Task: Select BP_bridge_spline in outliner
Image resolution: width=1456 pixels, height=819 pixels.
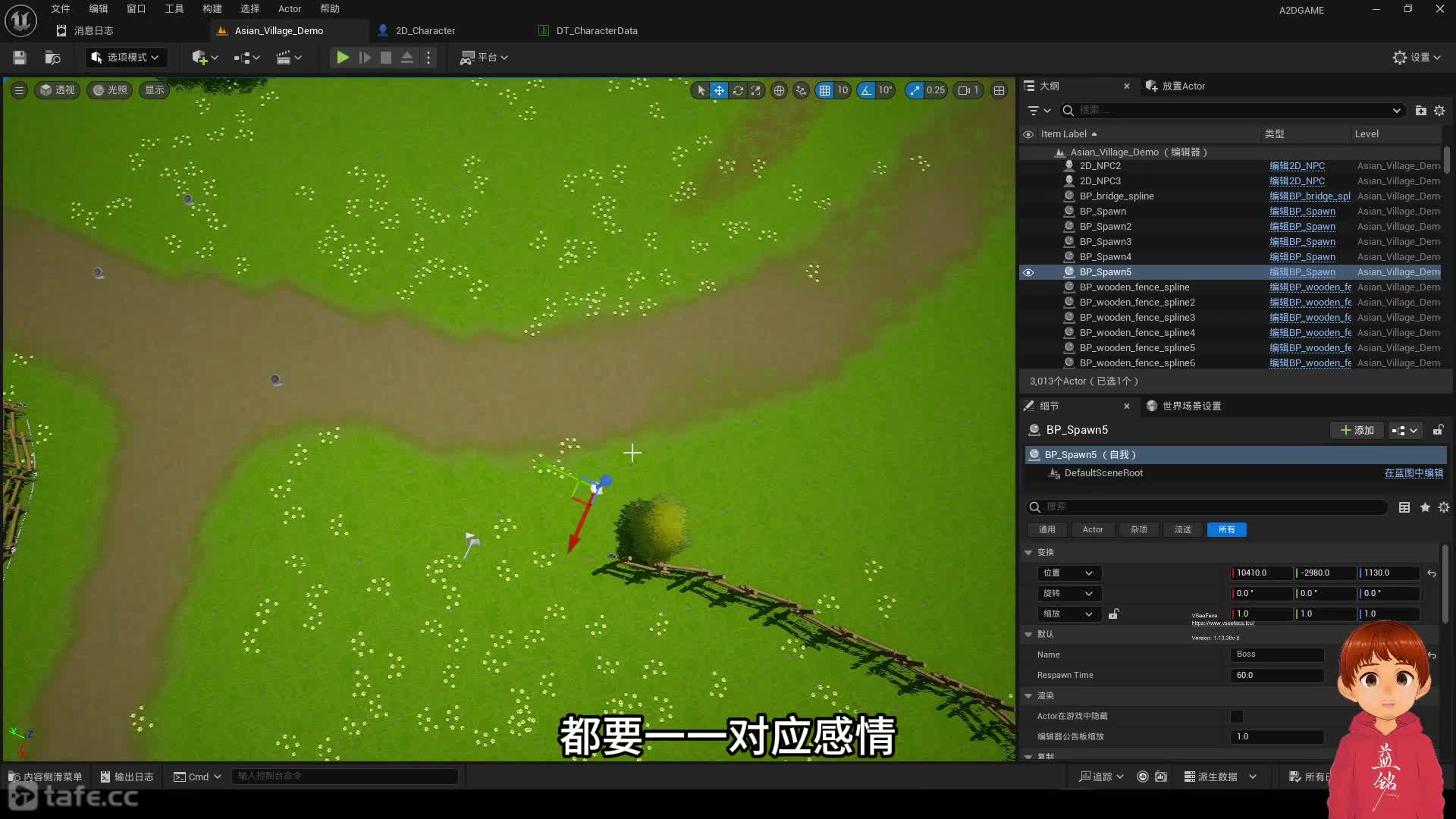Action: point(1116,196)
